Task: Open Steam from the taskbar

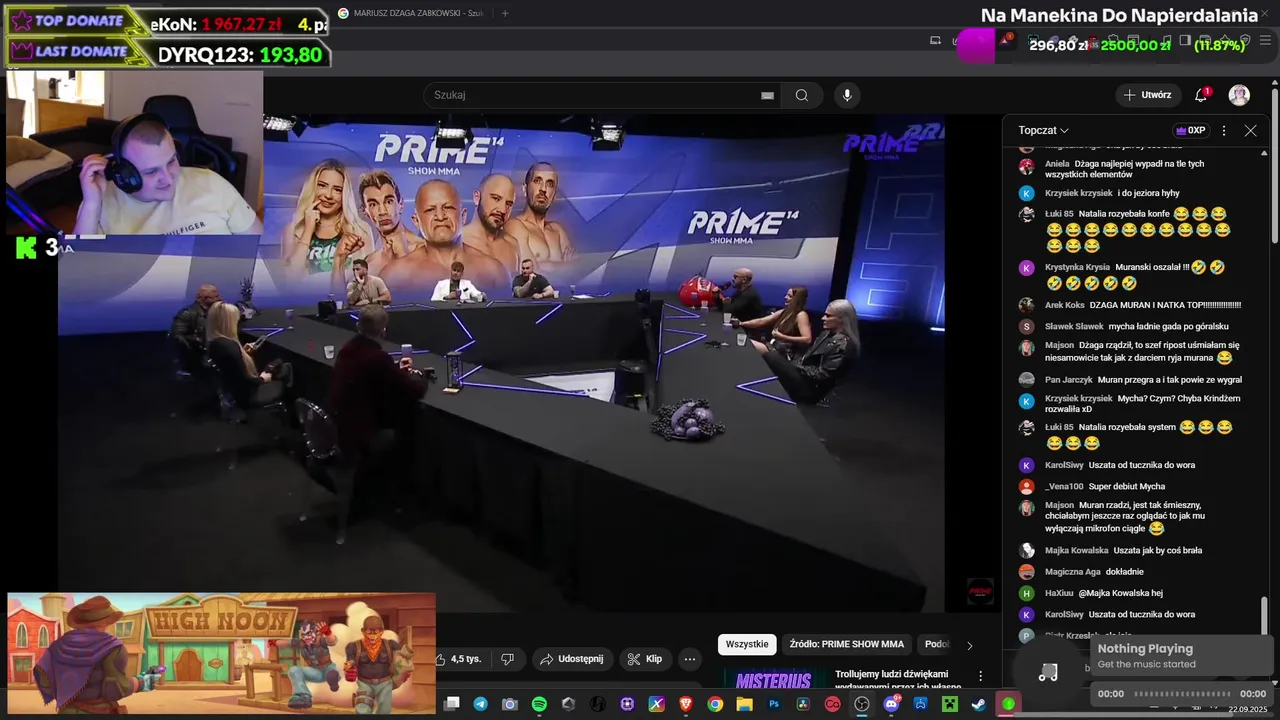Action: click(x=979, y=704)
